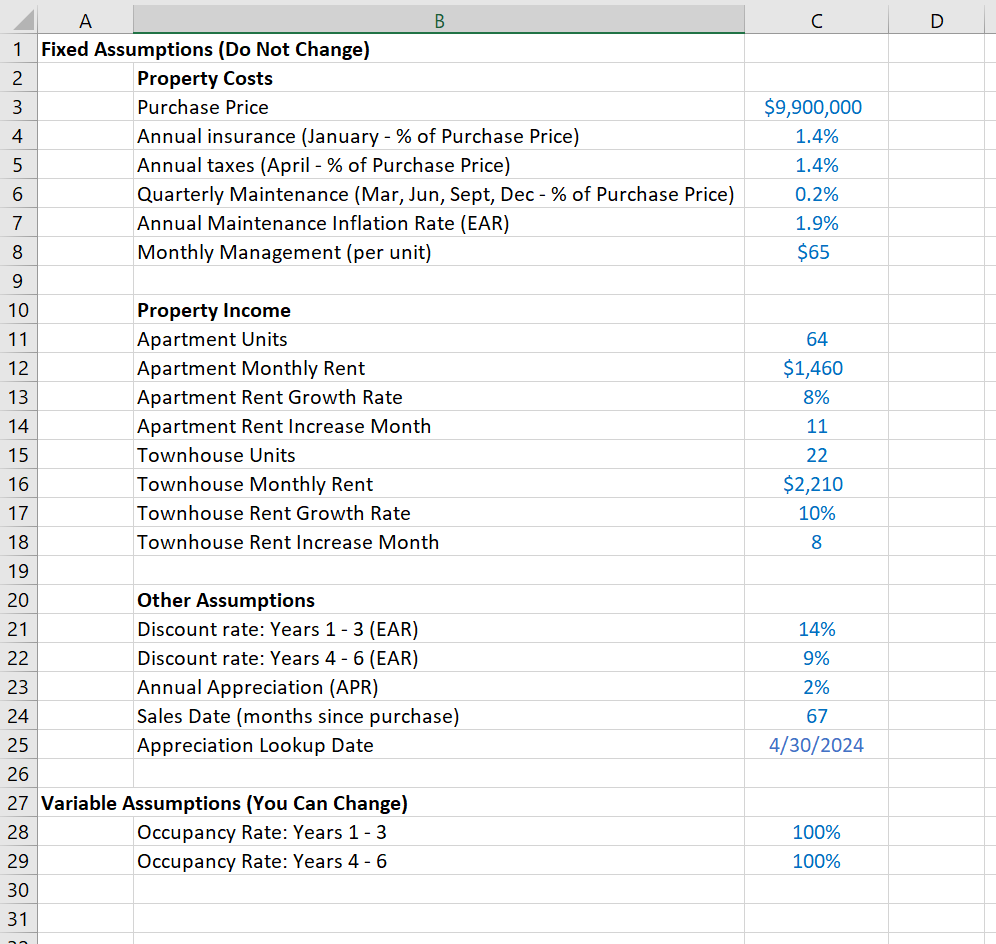Select the Quarterly Maintenance label cell
The width and height of the screenshot is (996, 944).
(439, 194)
